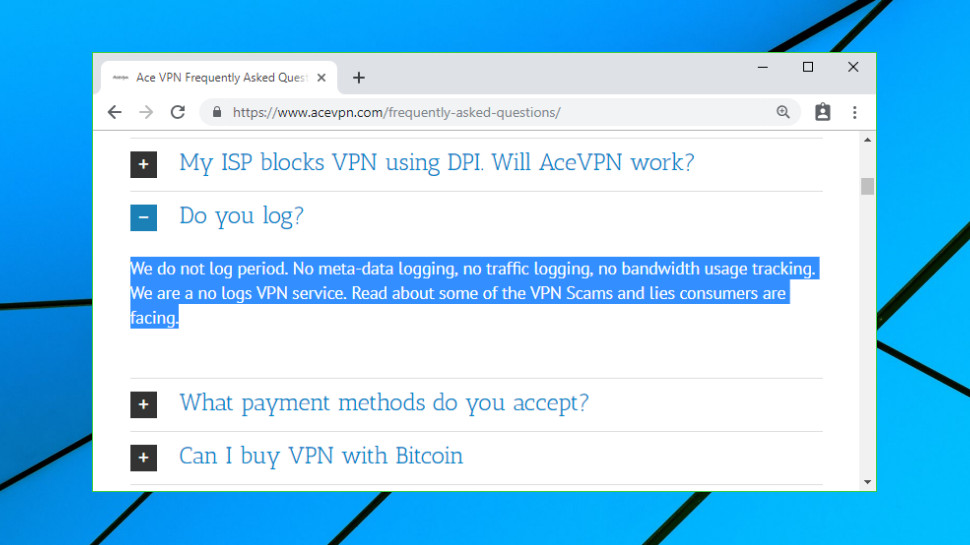Close the Ace VPN FAQ tab
The width and height of the screenshot is (970, 545).
coord(321,78)
